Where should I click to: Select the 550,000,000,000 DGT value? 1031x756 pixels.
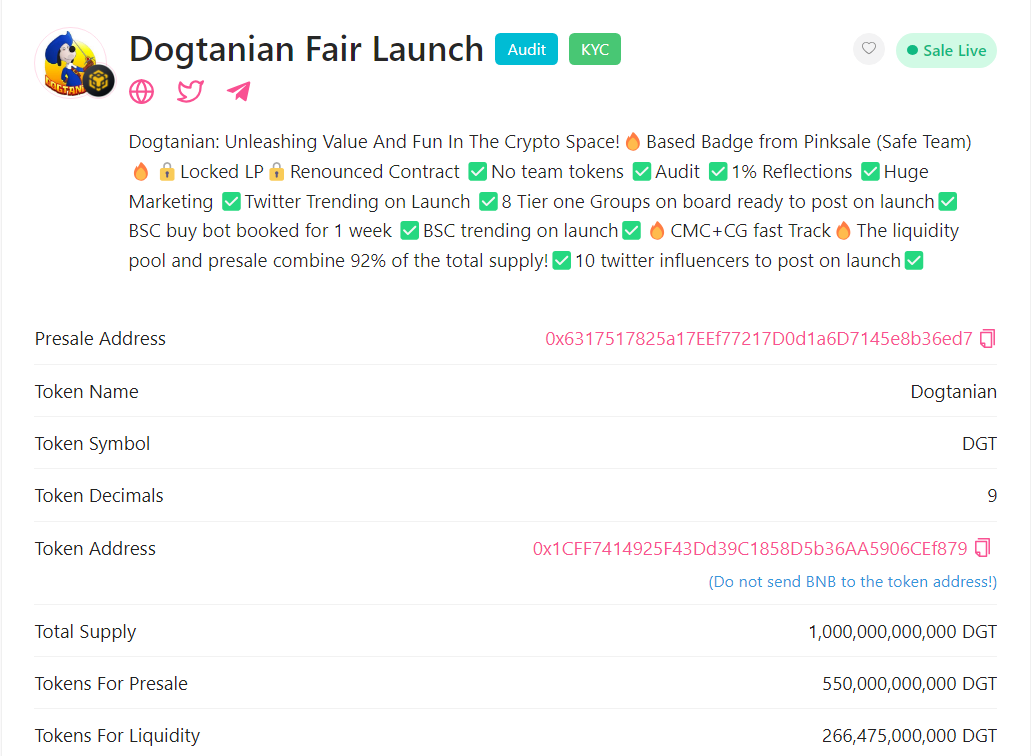click(909, 684)
